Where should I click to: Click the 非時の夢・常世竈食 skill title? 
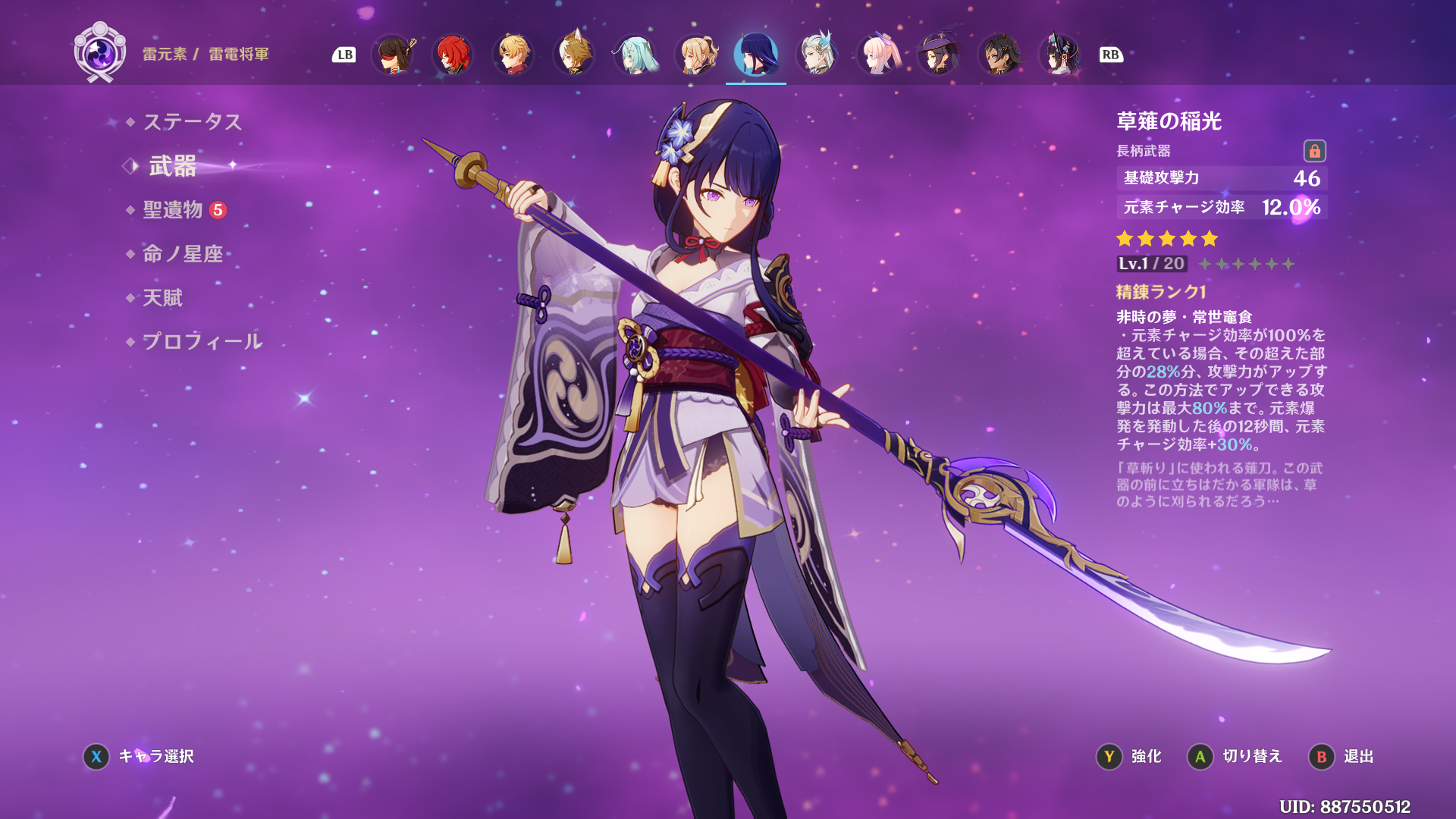1184,317
